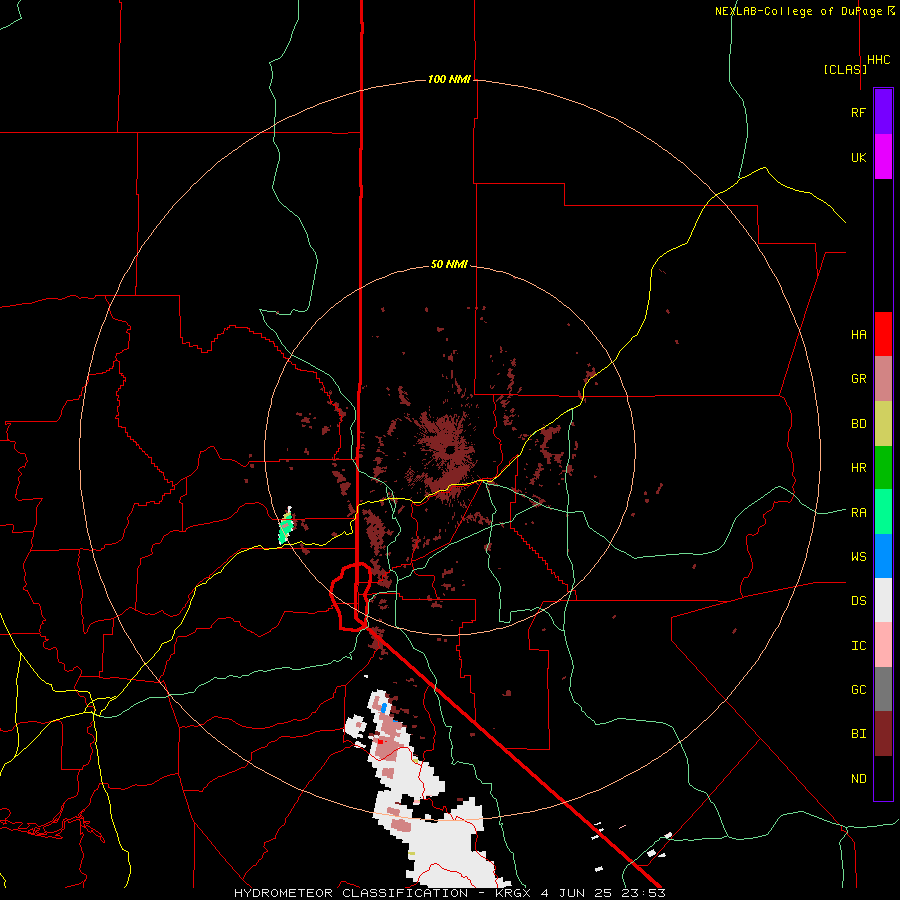Image resolution: width=900 pixels, height=900 pixels.
Task: Click the BI legend label
Action: click(858, 734)
